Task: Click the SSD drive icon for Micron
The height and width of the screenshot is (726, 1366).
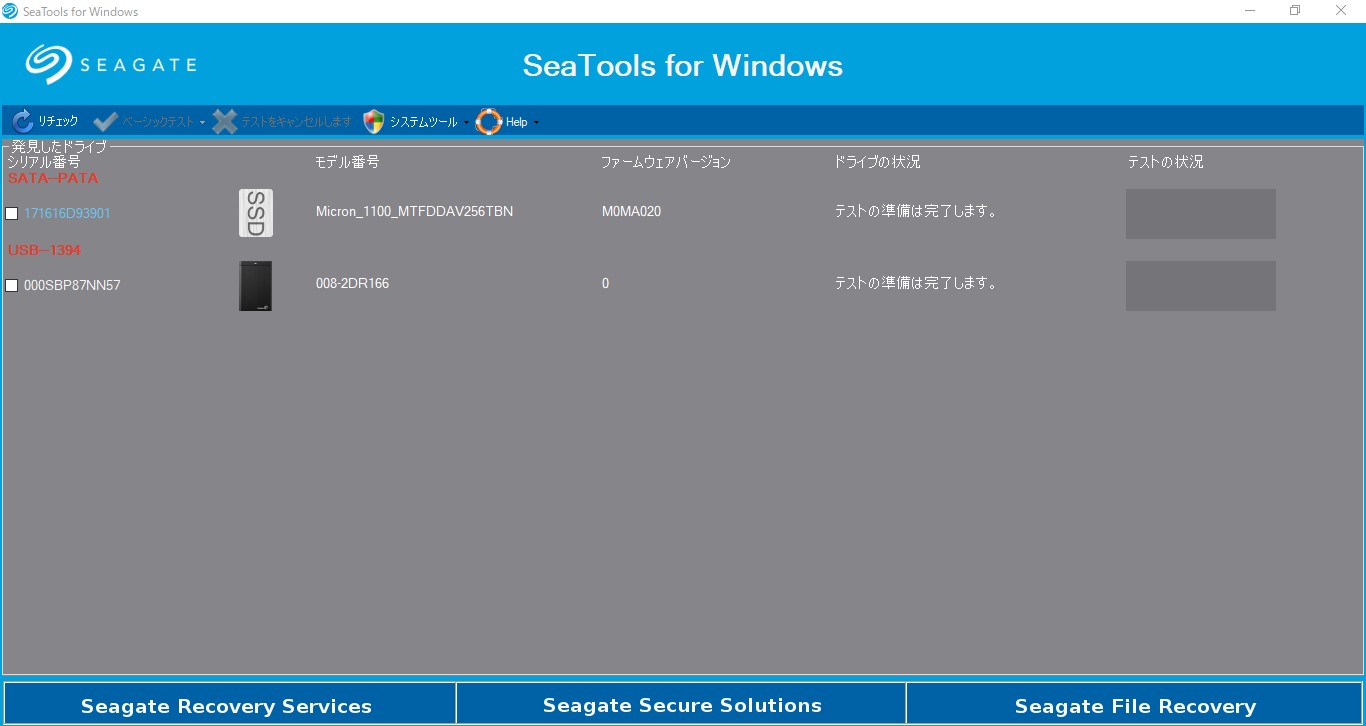Action: pos(256,213)
